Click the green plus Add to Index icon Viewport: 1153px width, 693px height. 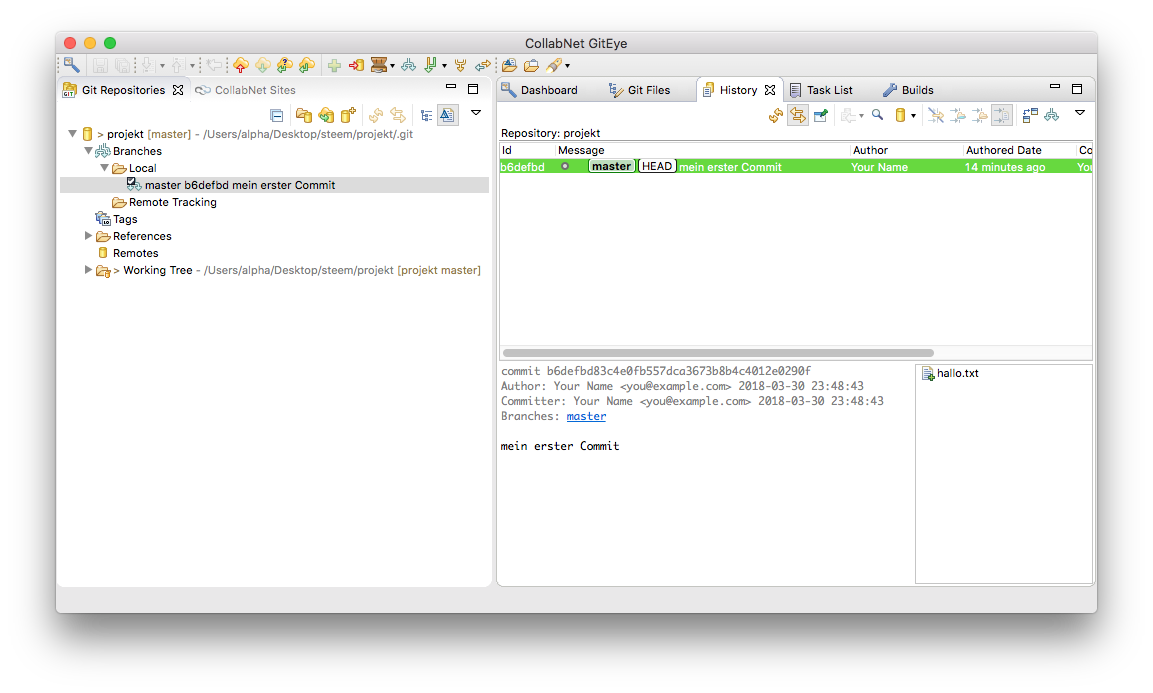coord(335,65)
